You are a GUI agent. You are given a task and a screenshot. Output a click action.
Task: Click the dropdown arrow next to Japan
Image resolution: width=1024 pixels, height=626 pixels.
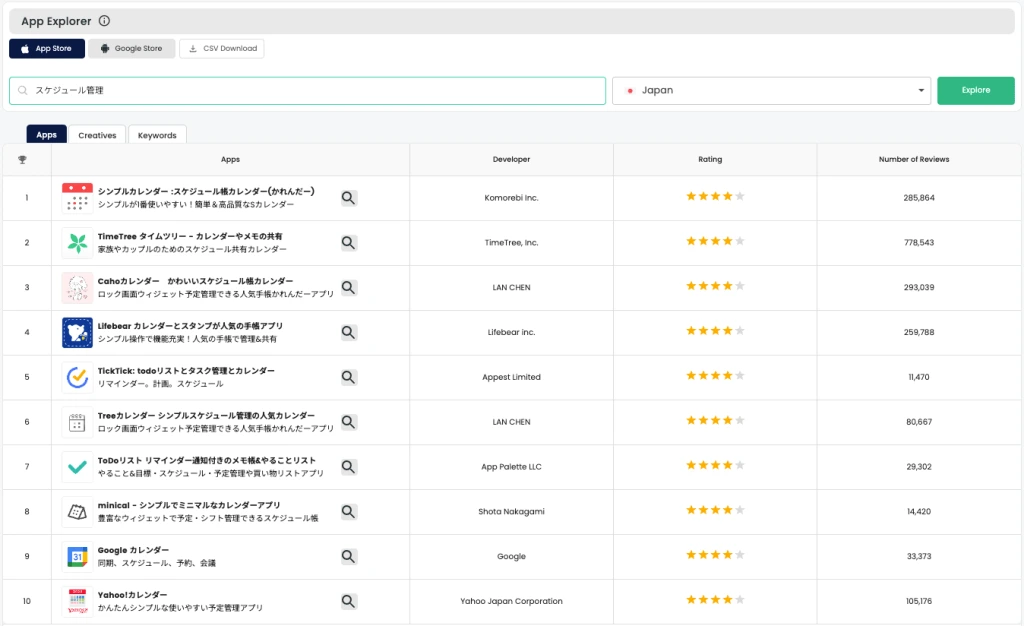[920, 90]
